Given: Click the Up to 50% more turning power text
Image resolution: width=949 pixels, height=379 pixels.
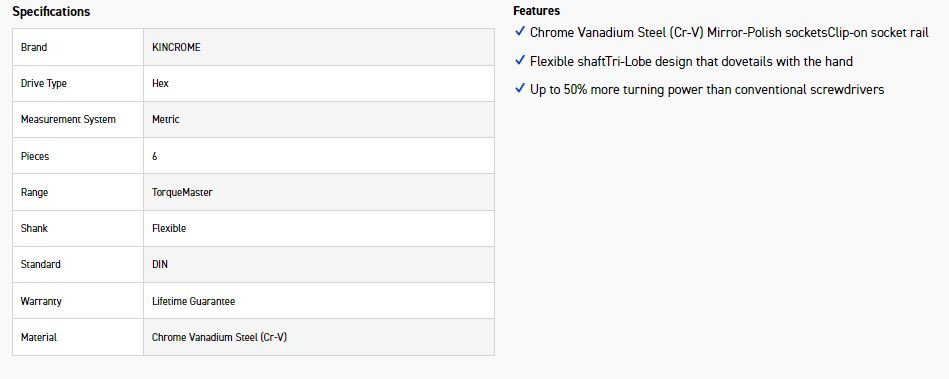Looking at the screenshot, I should click(707, 90).
